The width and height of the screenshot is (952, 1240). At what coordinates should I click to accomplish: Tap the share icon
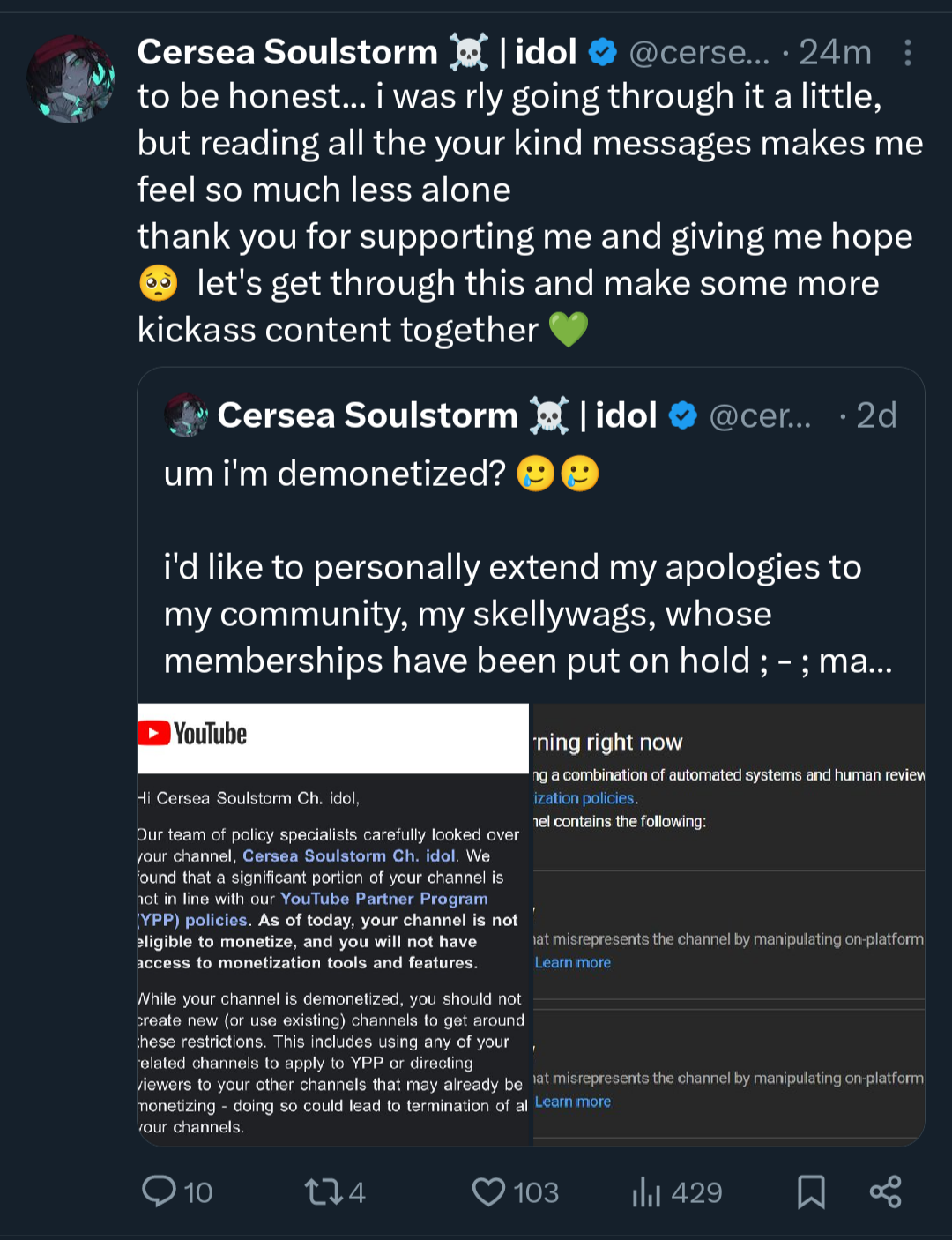pyautogui.click(x=885, y=1191)
